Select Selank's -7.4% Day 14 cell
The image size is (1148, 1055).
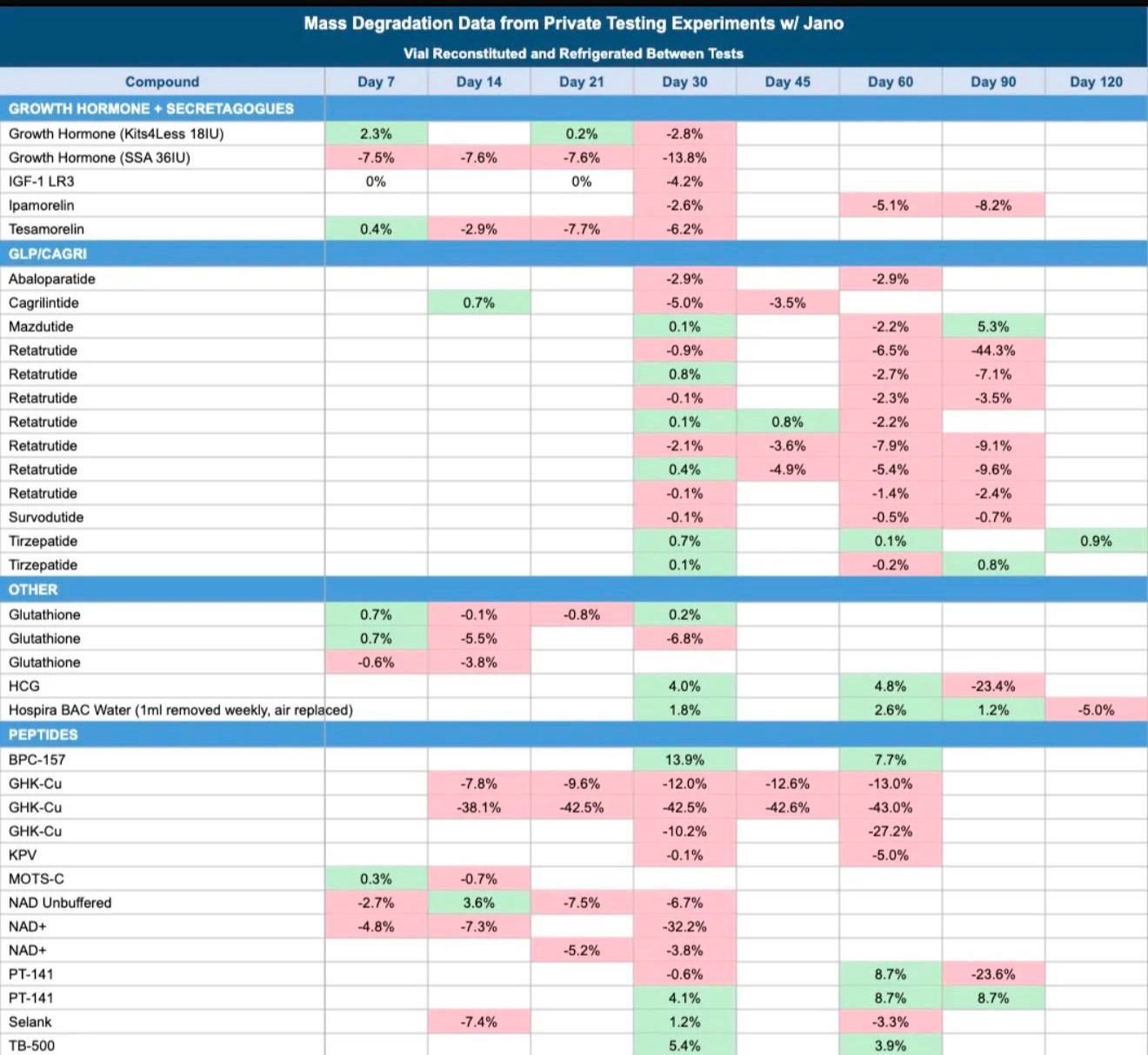pos(479,1022)
